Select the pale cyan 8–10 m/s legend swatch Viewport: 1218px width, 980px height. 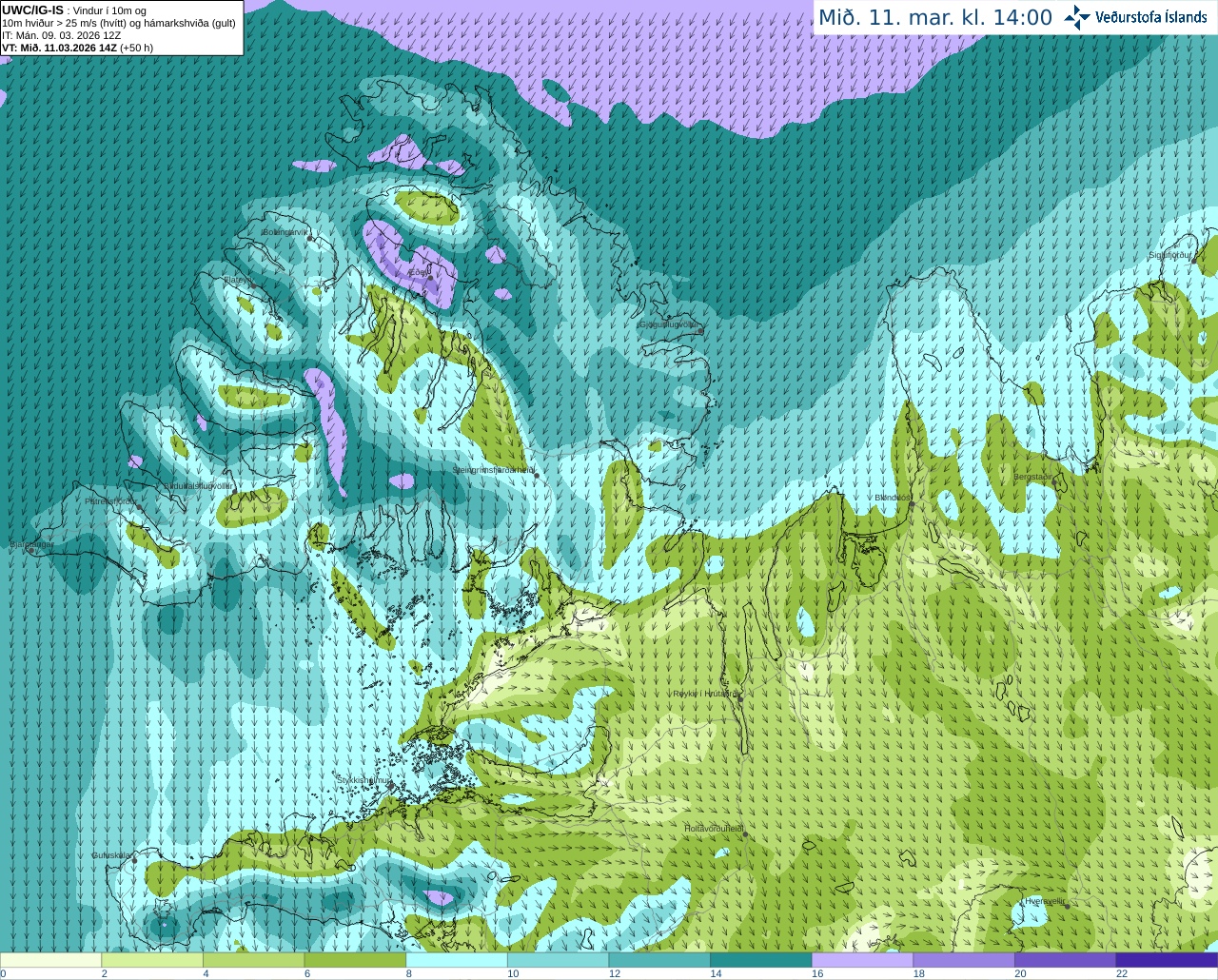pyautogui.click(x=457, y=960)
